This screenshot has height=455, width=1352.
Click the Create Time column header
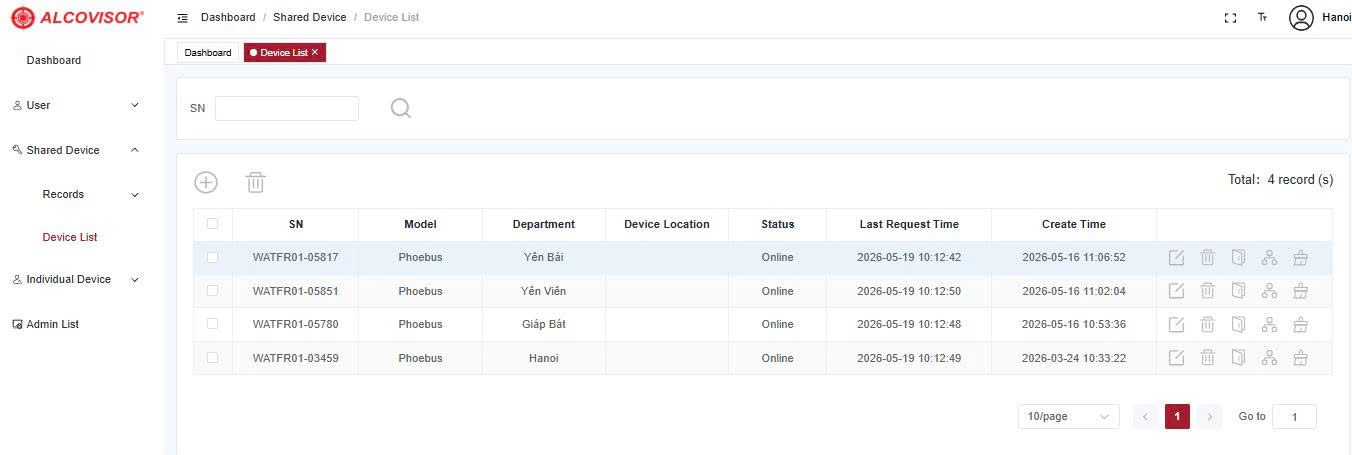point(1074,224)
